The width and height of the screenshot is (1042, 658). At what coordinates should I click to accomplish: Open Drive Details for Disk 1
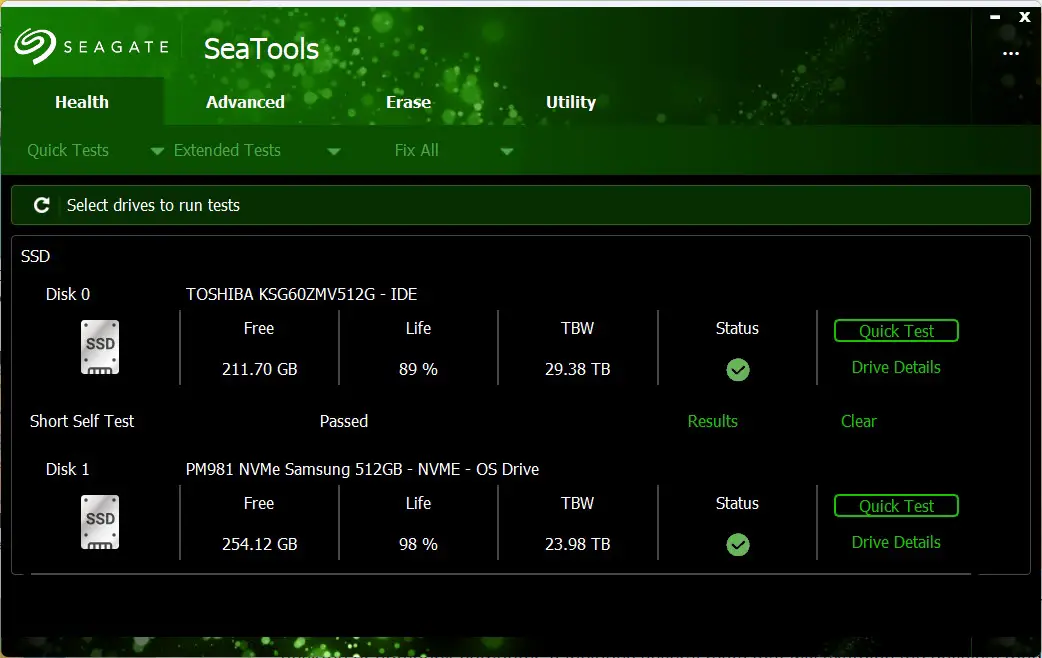click(x=895, y=542)
